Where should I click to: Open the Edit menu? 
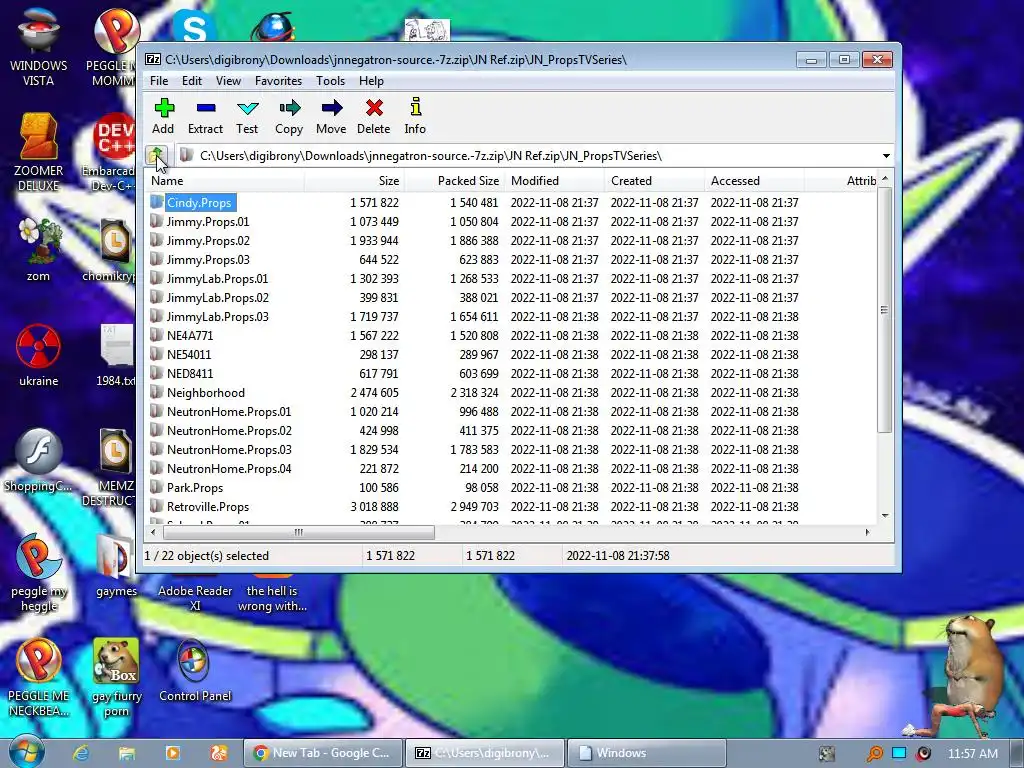pos(191,81)
